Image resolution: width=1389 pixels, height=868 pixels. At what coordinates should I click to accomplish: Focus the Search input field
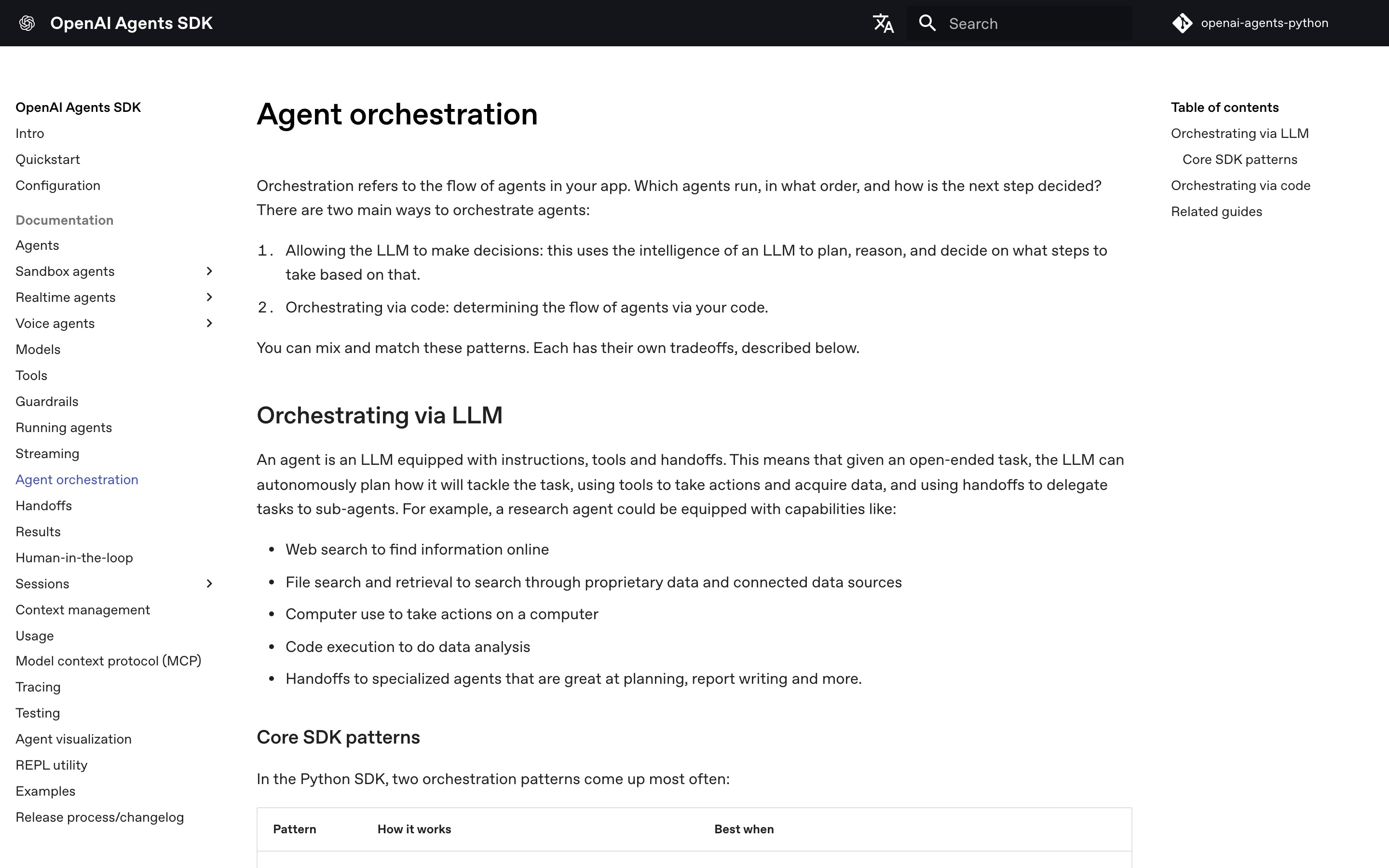point(1020,23)
